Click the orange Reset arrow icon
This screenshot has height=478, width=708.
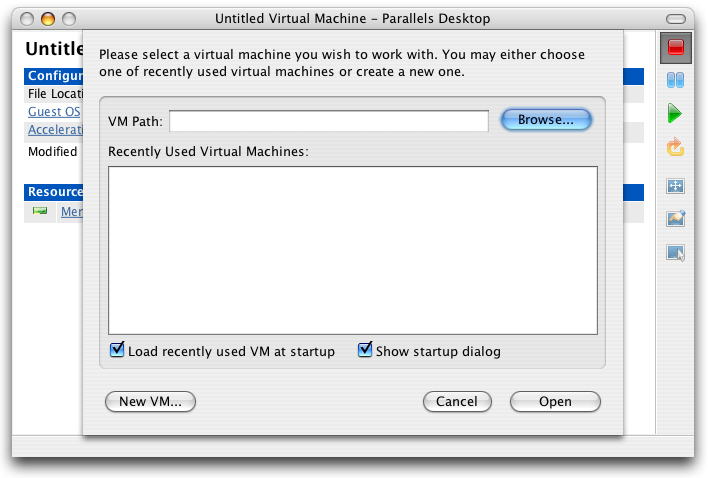pos(675,147)
